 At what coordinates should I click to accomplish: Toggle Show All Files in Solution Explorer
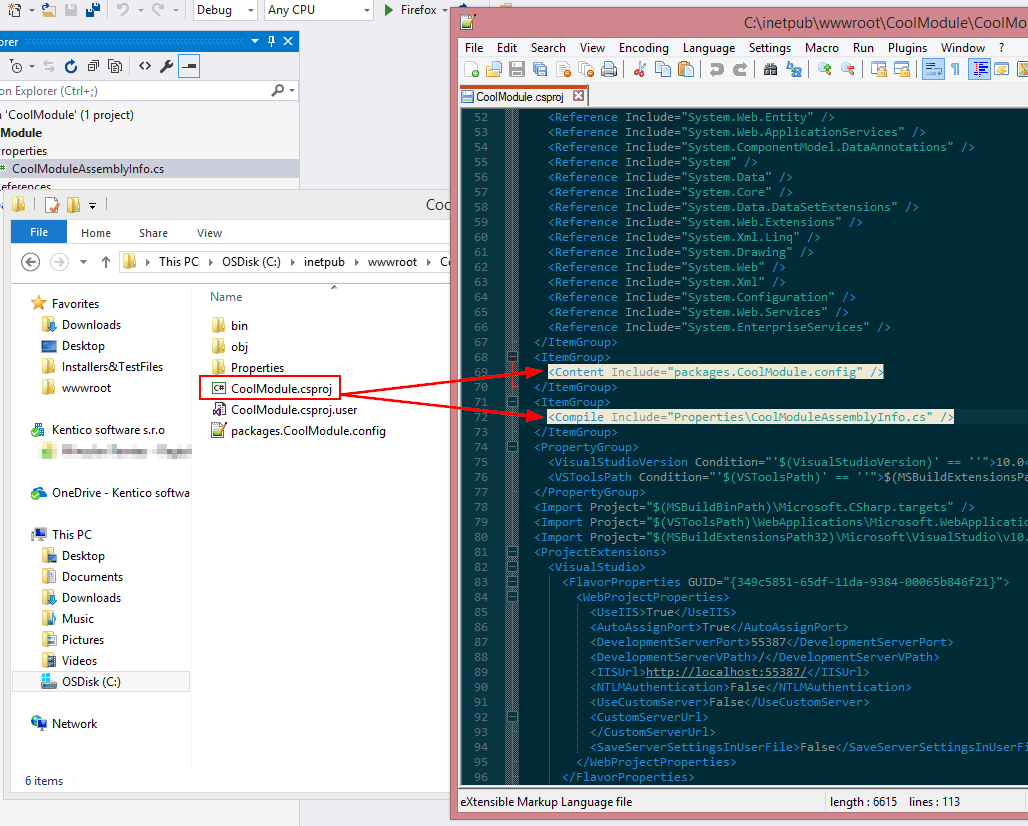tap(115, 66)
